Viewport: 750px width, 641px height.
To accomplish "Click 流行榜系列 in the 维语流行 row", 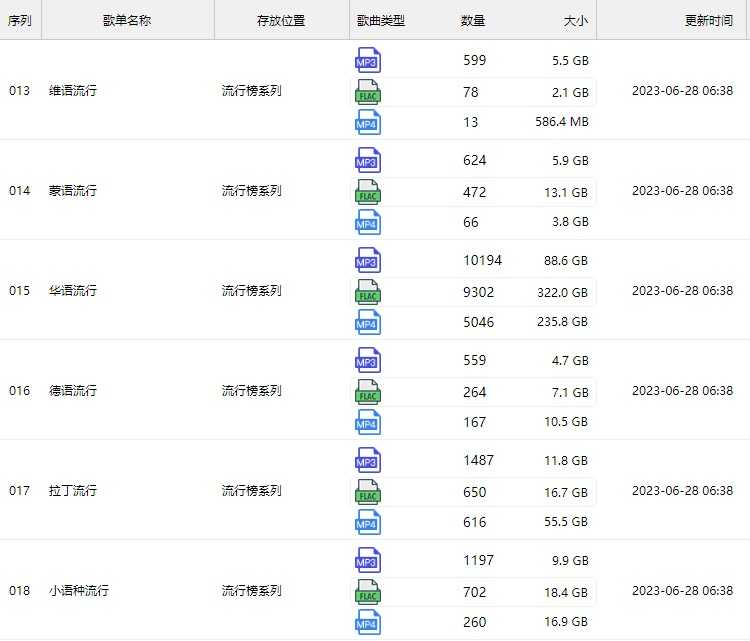I will [252, 90].
